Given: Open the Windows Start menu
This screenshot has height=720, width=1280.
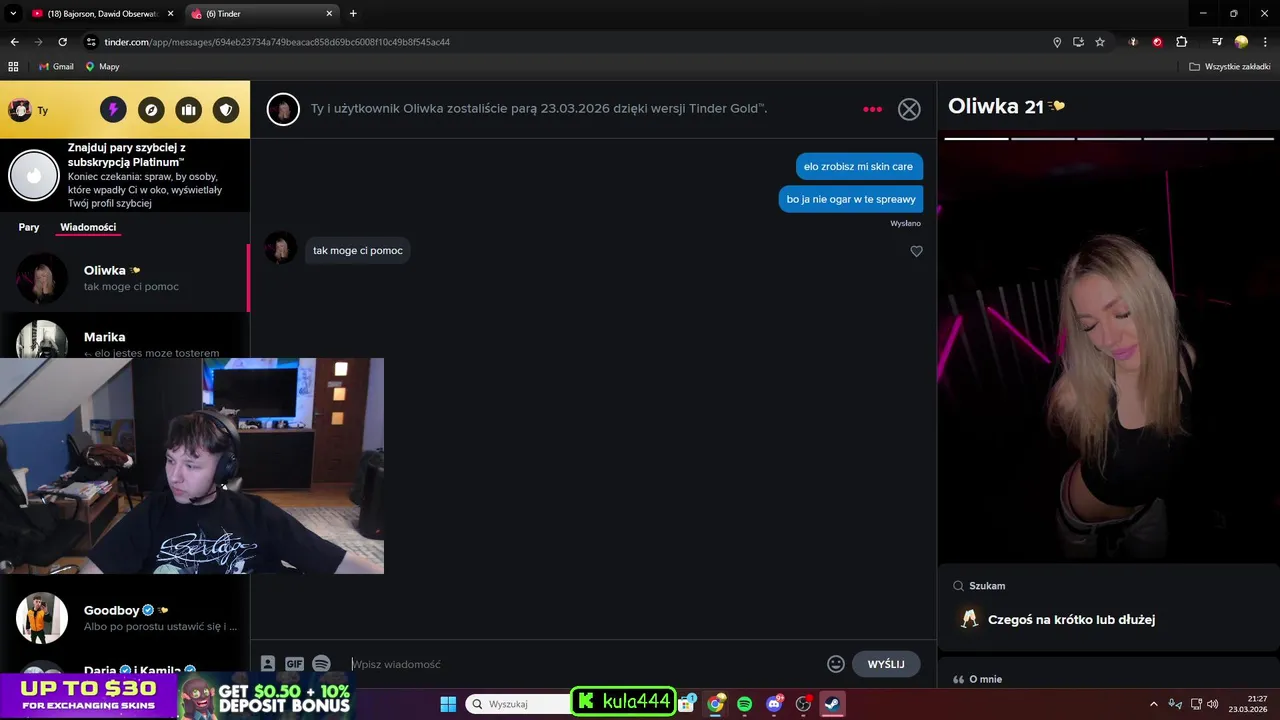Looking at the screenshot, I should click(x=448, y=704).
